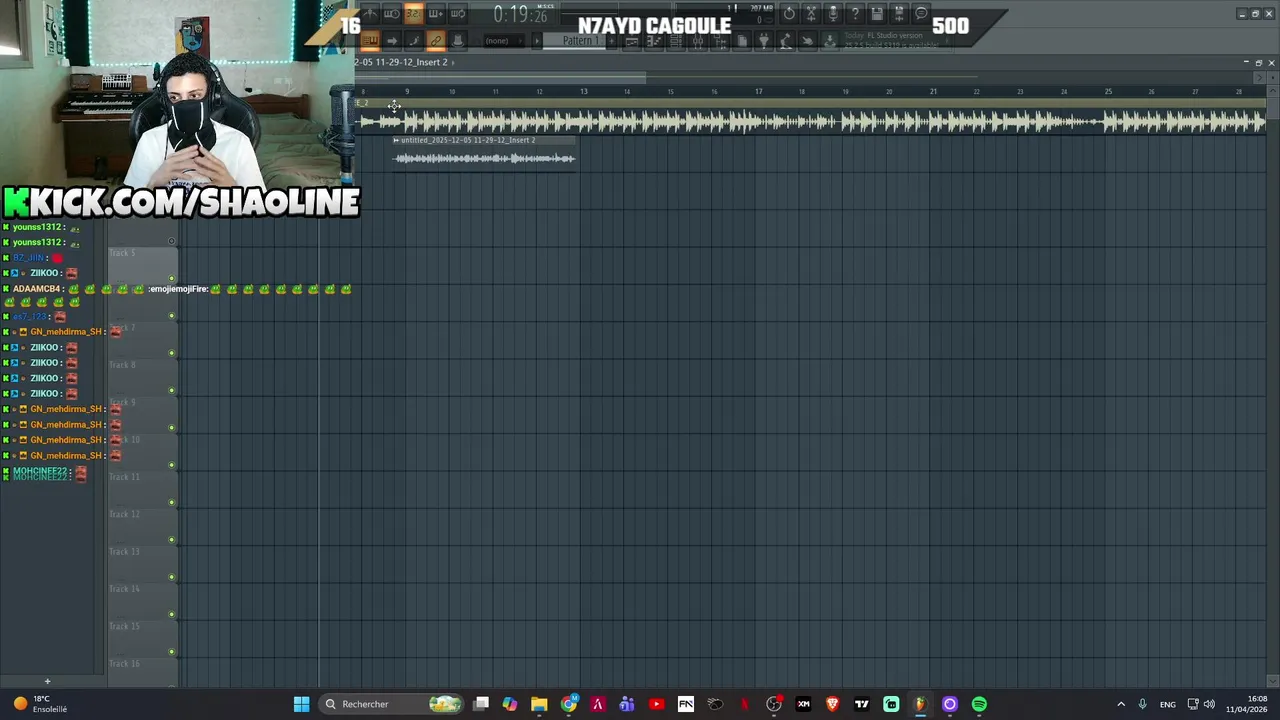Click the ENG language indicator
This screenshot has width=1280, height=720.
tap(1167, 704)
